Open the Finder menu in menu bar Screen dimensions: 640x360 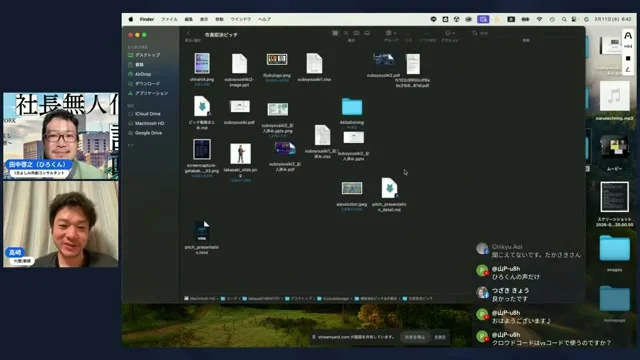coord(147,19)
